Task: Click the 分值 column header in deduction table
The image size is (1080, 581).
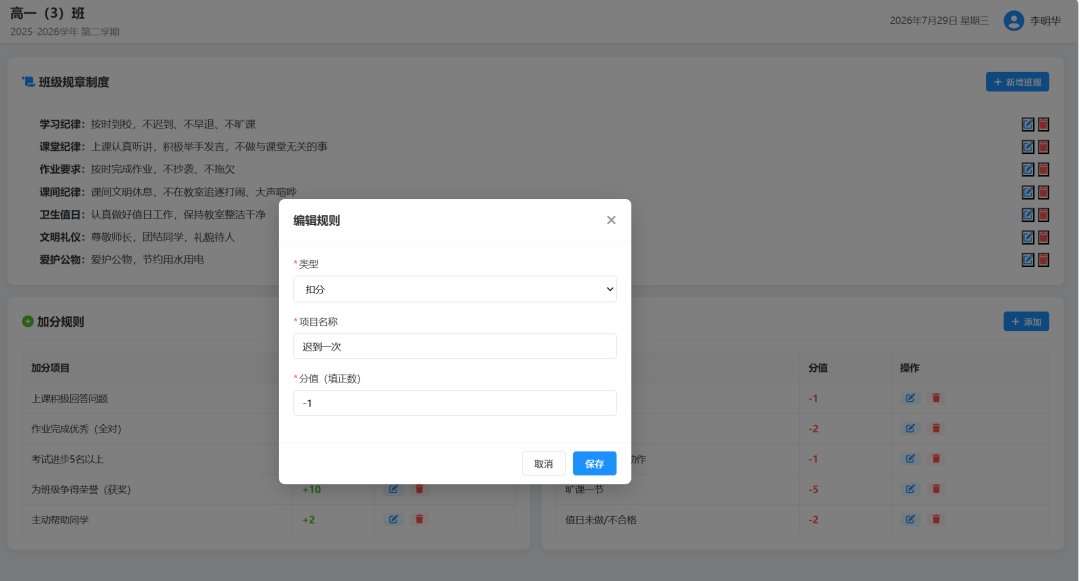Action: click(818, 368)
